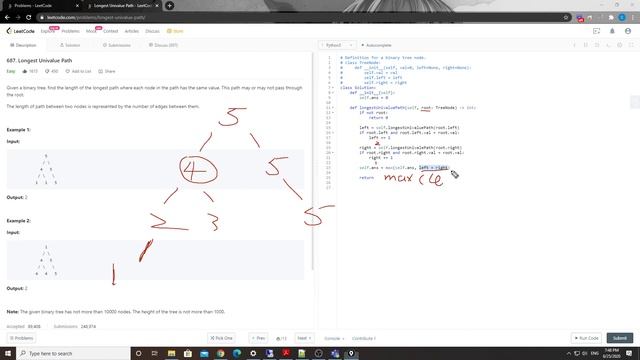Viewport: 640px width, 360px height.
Task: Click the taskbar clock
Action: pos(611,353)
